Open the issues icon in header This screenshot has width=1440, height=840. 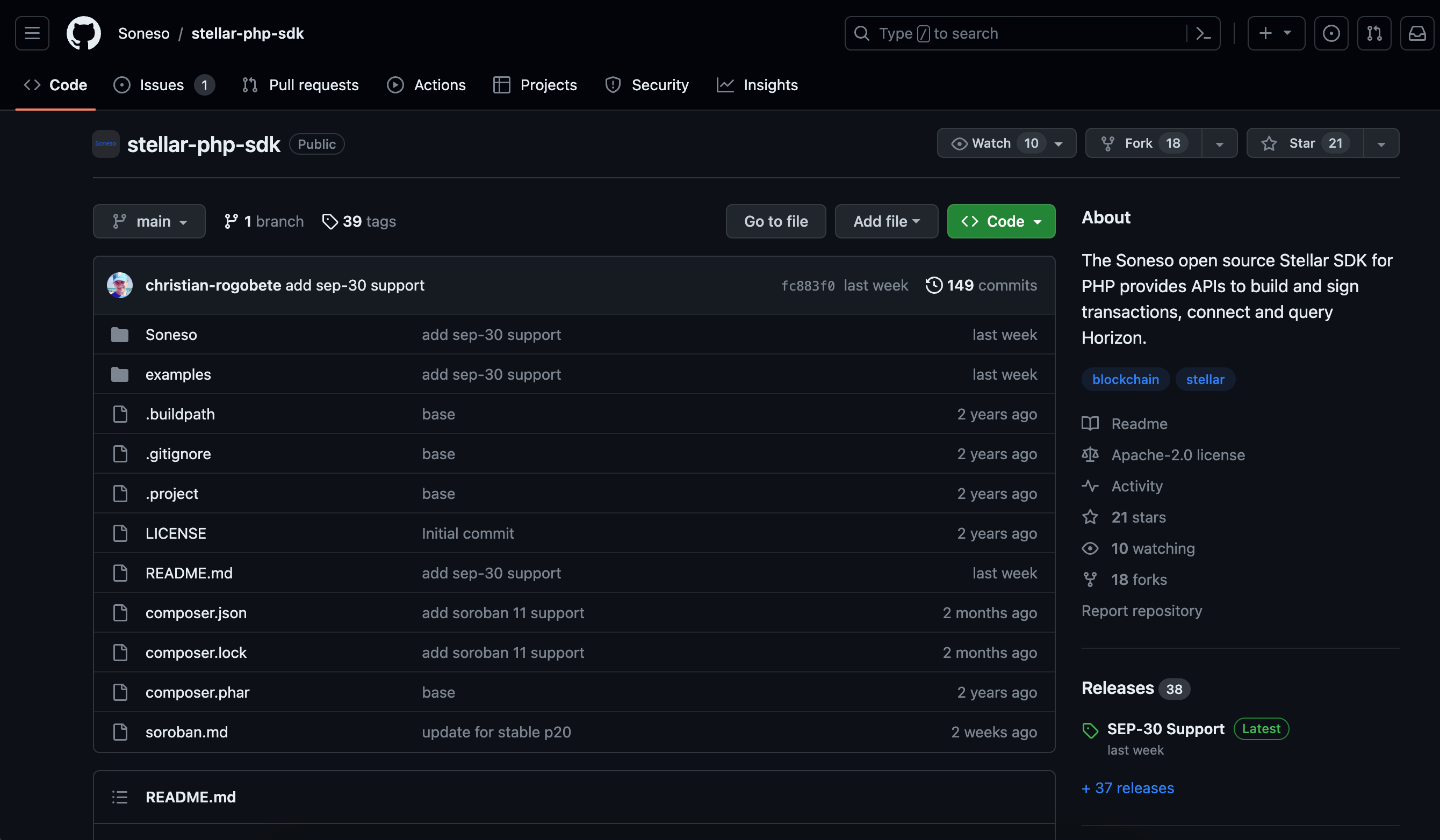click(x=1331, y=33)
